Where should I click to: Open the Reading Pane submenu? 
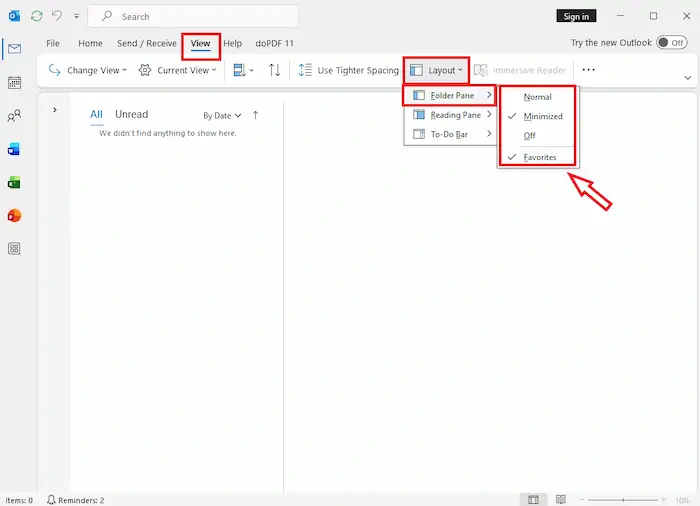451,115
